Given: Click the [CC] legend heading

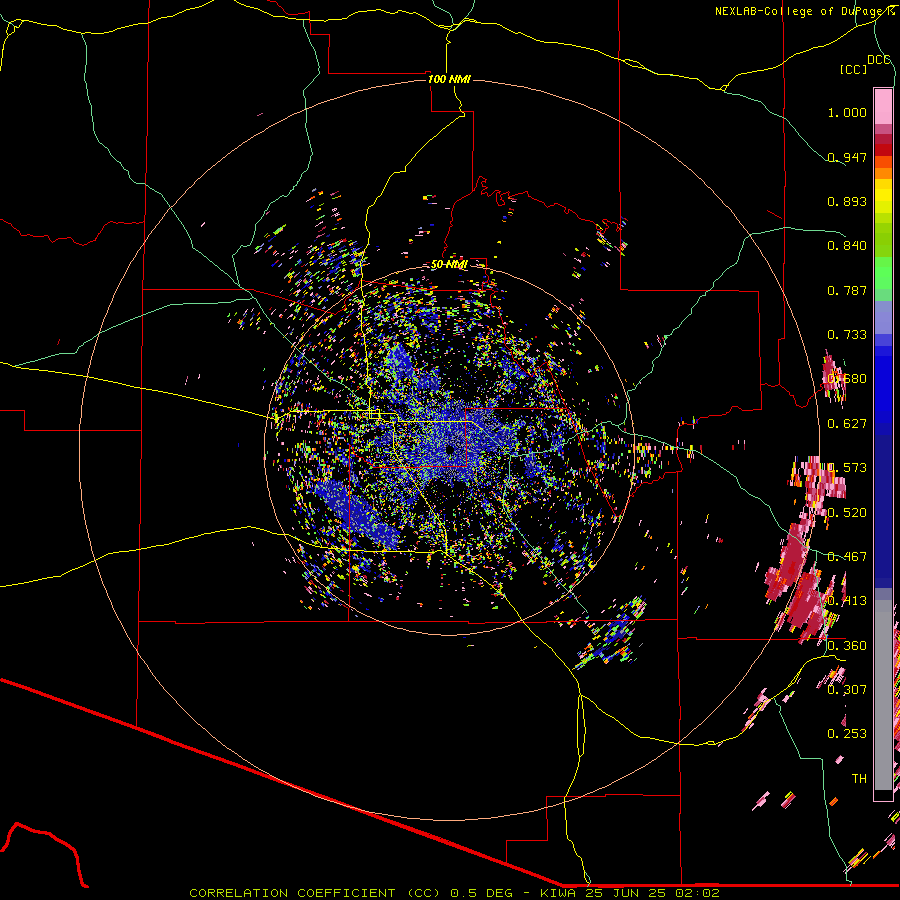Looking at the screenshot, I should (853, 69).
